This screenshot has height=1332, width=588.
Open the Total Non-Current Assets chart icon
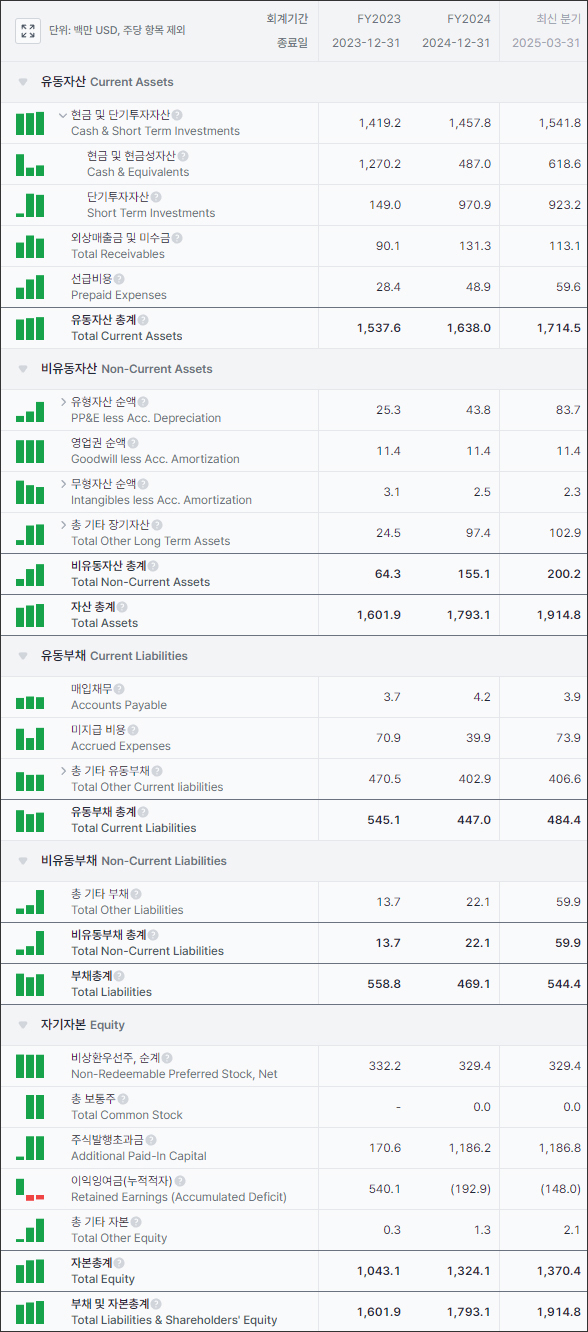pos(30,574)
